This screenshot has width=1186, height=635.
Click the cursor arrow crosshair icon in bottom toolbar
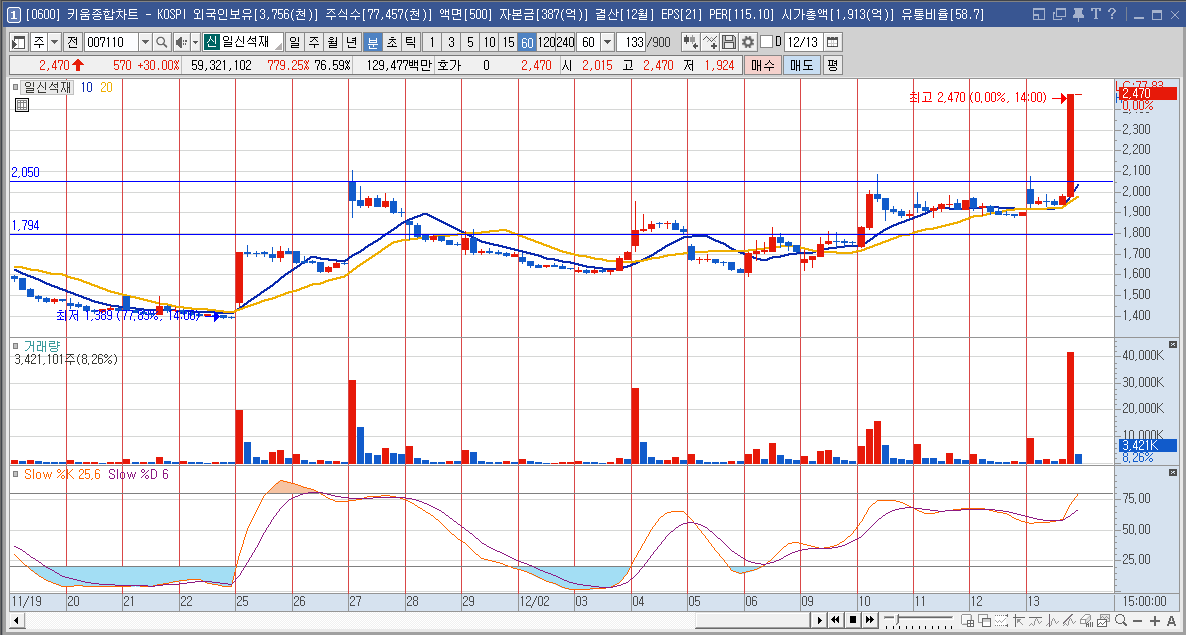pos(1020,621)
